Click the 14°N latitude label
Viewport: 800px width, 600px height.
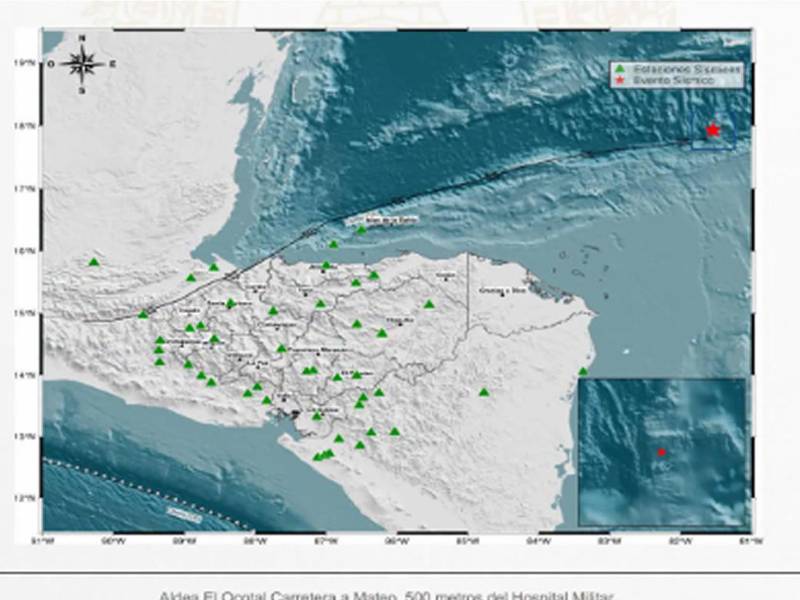(x=25, y=375)
